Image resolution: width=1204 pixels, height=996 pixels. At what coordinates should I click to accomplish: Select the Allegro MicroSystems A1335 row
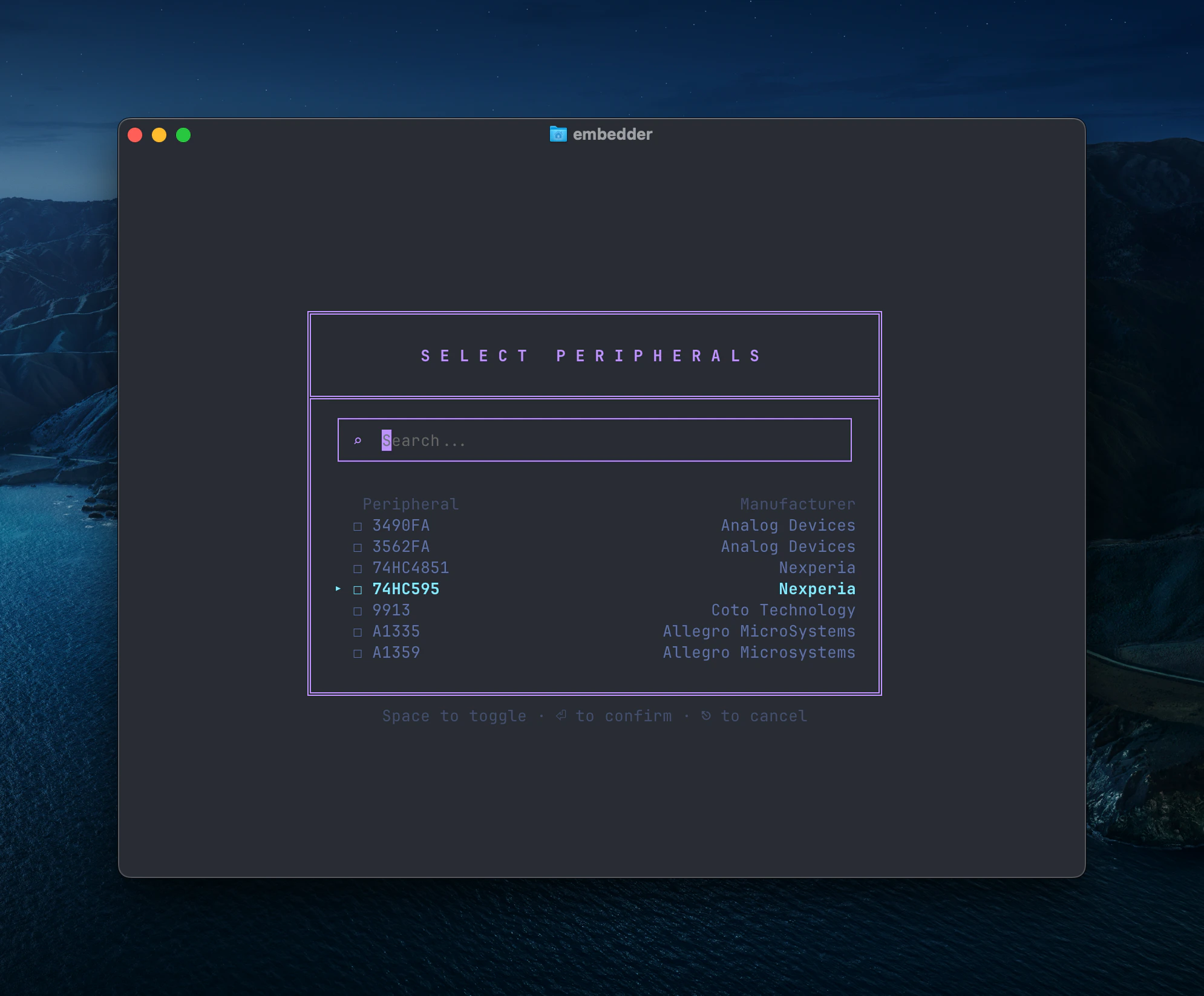click(759, 631)
